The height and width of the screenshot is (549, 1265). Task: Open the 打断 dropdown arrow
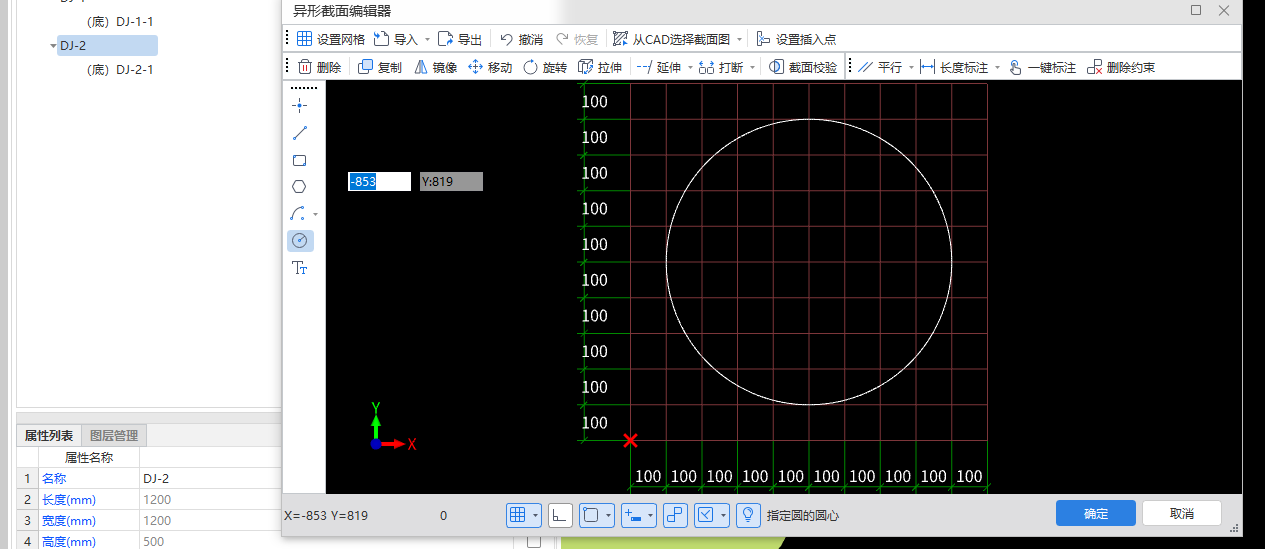pos(753,68)
